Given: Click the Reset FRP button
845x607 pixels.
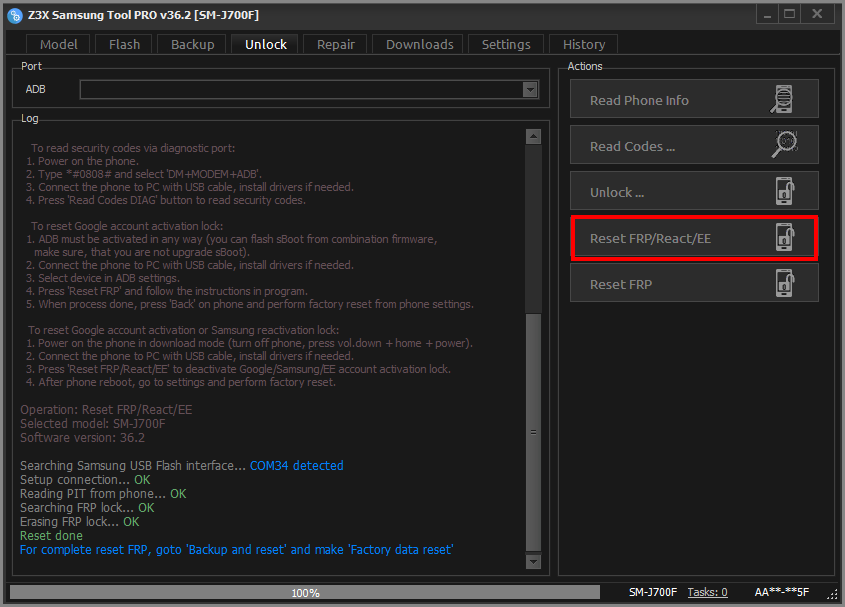Looking at the screenshot, I should pos(694,283).
